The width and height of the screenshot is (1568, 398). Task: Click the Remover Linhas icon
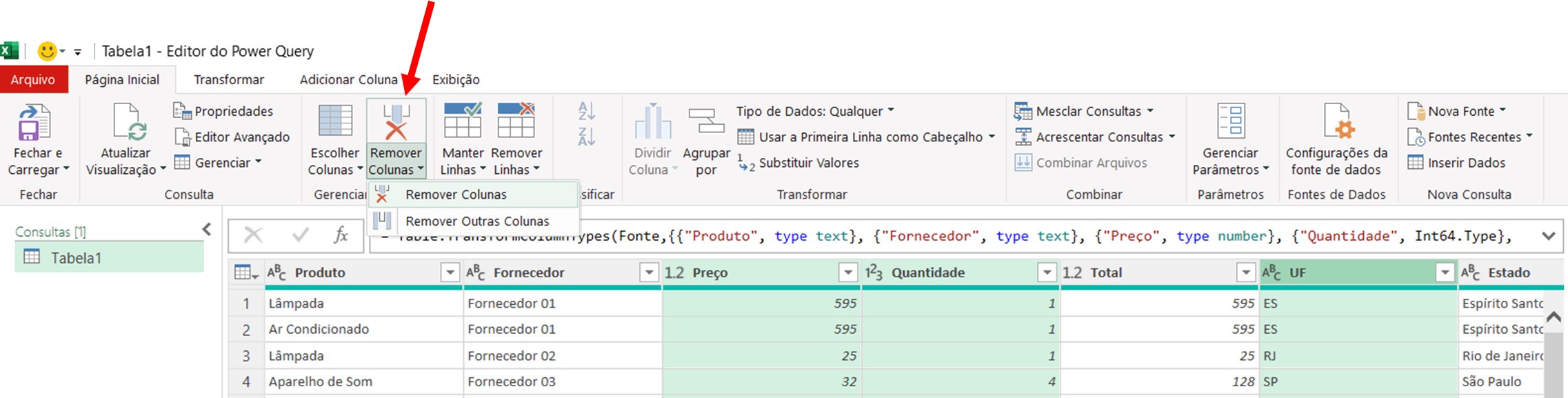516,120
